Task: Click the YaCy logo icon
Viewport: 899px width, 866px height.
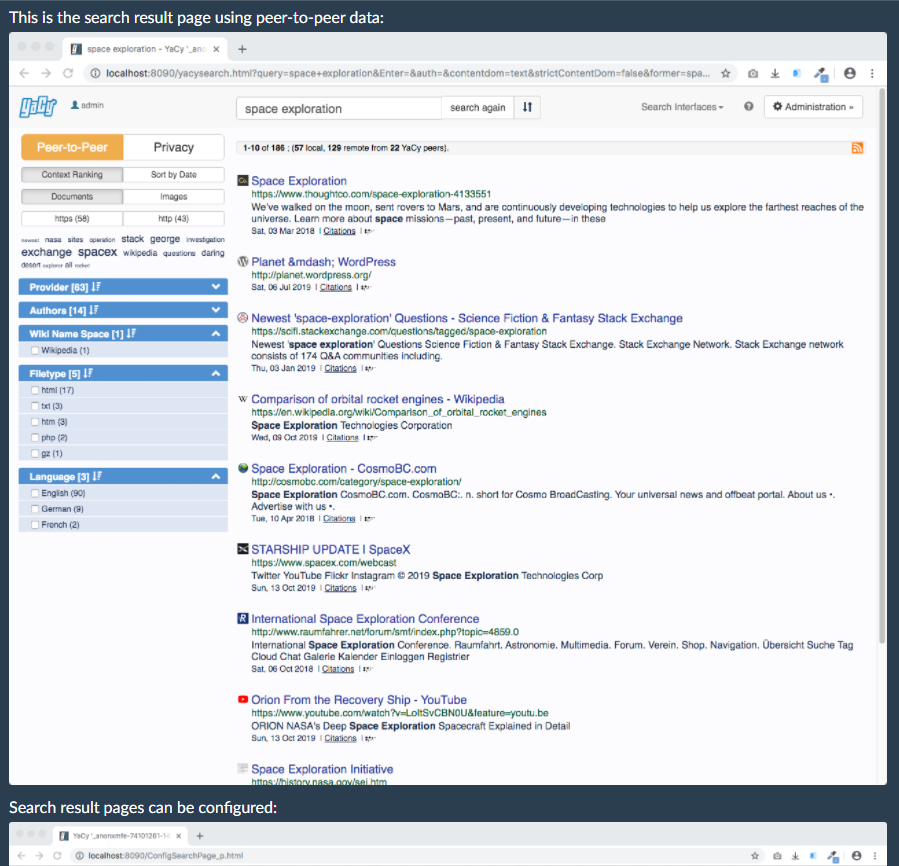Action: (x=38, y=107)
